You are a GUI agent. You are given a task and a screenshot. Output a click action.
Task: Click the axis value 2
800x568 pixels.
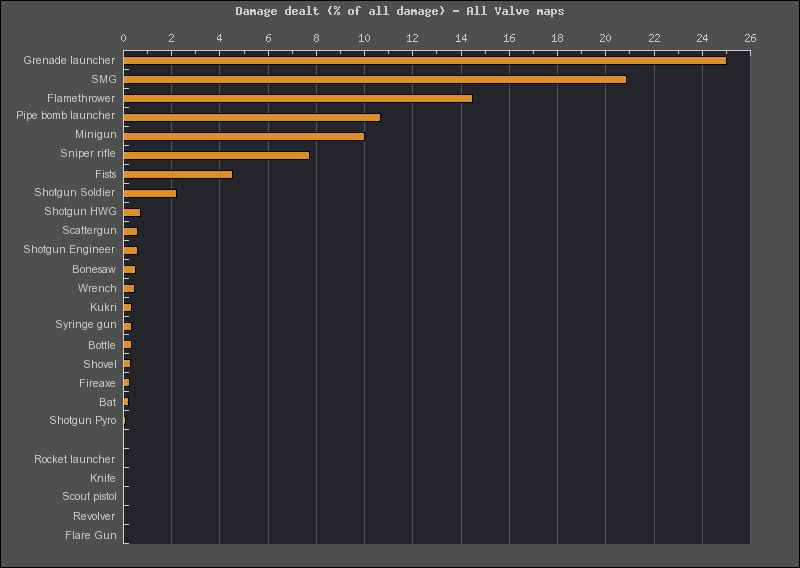point(171,38)
